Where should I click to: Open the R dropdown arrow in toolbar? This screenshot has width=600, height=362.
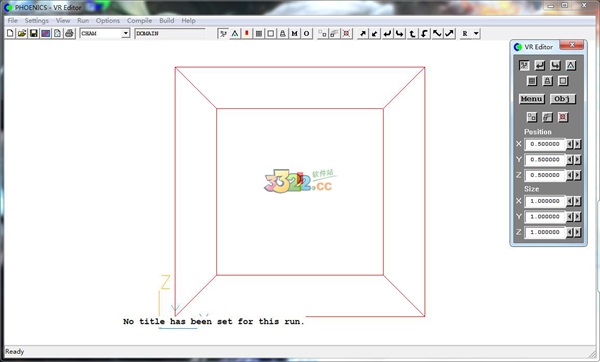[476, 34]
